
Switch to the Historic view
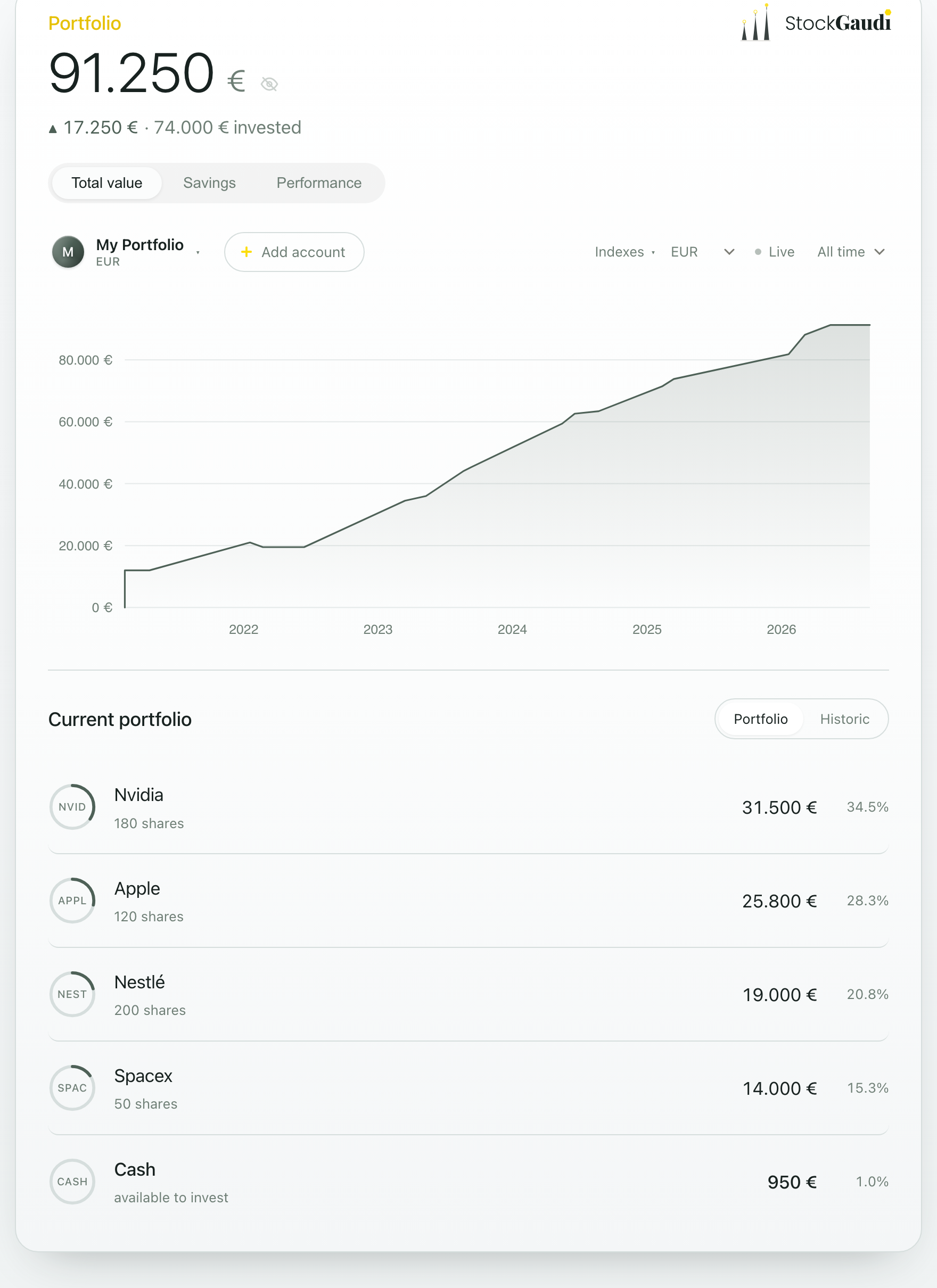click(844, 719)
